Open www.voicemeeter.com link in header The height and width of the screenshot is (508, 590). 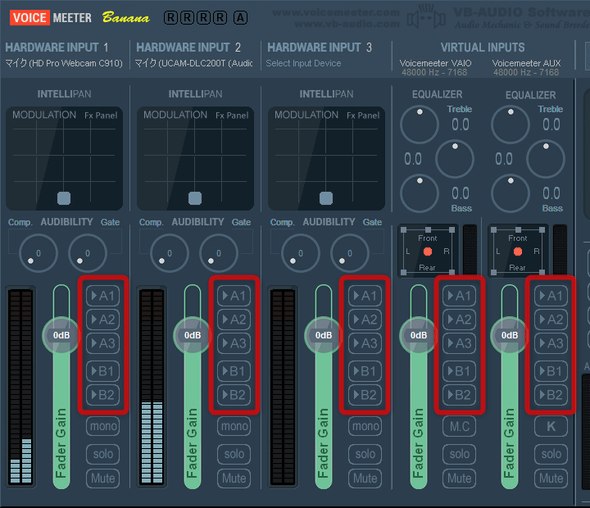click(x=336, y=12)
